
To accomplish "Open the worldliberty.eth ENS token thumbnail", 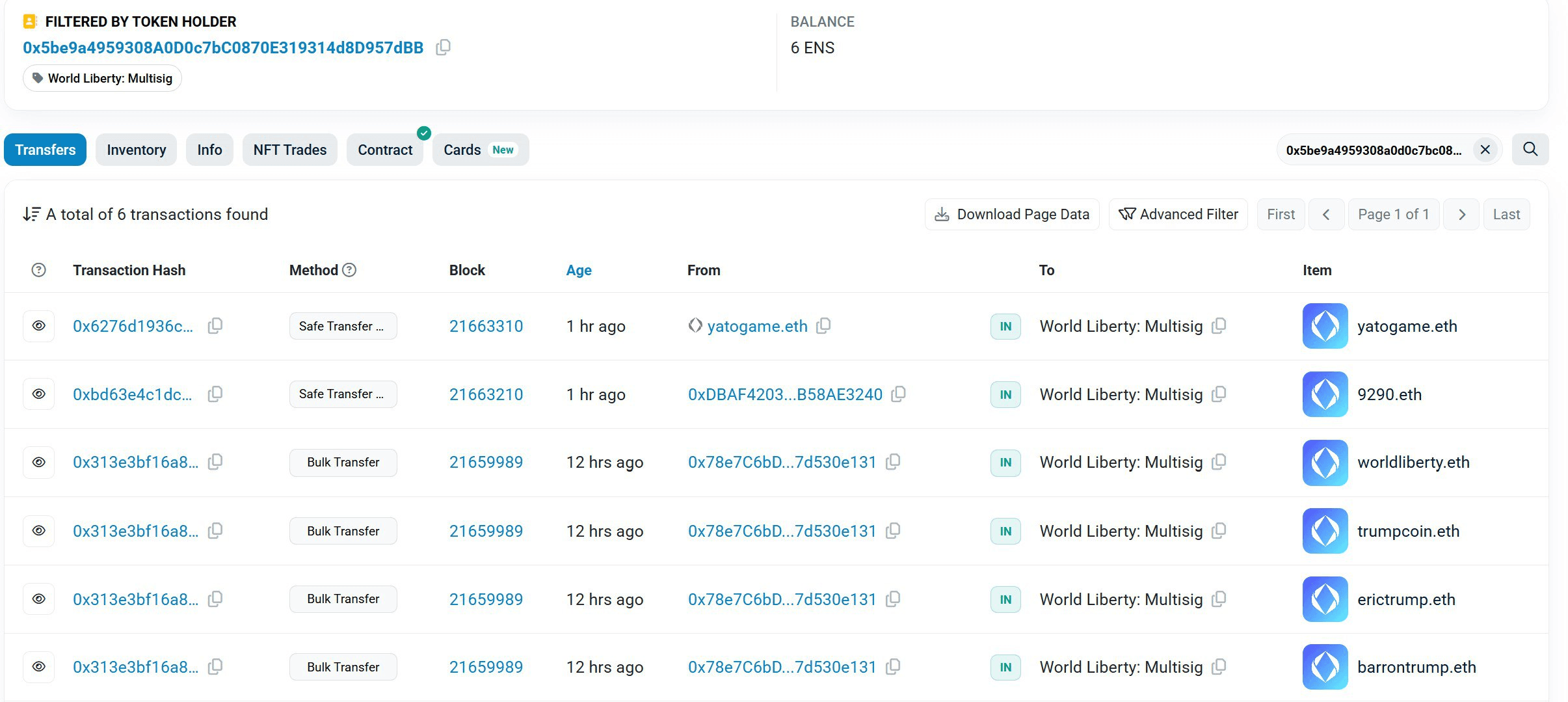I will [x=1325, y=462].
